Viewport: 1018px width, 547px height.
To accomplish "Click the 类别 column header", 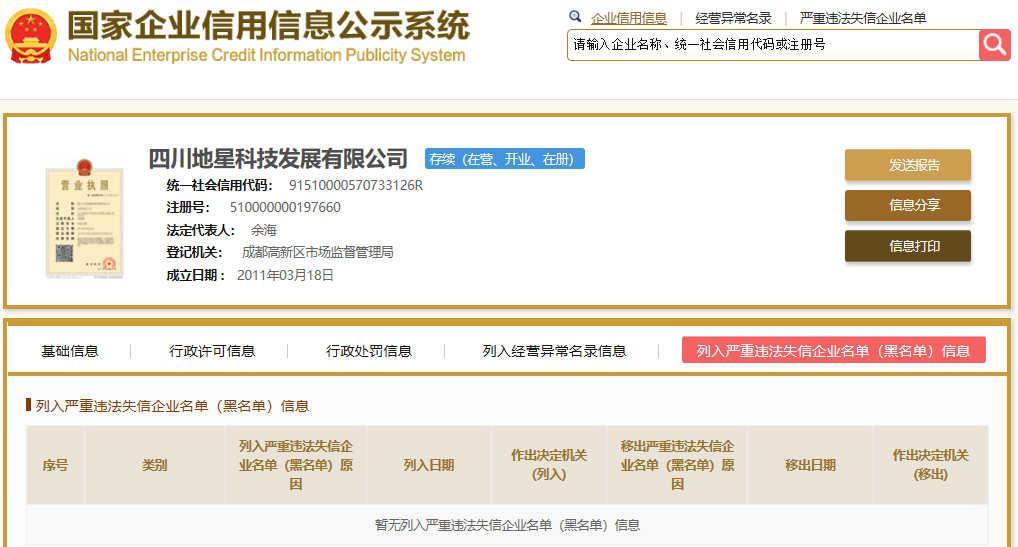I will [155, 465].
